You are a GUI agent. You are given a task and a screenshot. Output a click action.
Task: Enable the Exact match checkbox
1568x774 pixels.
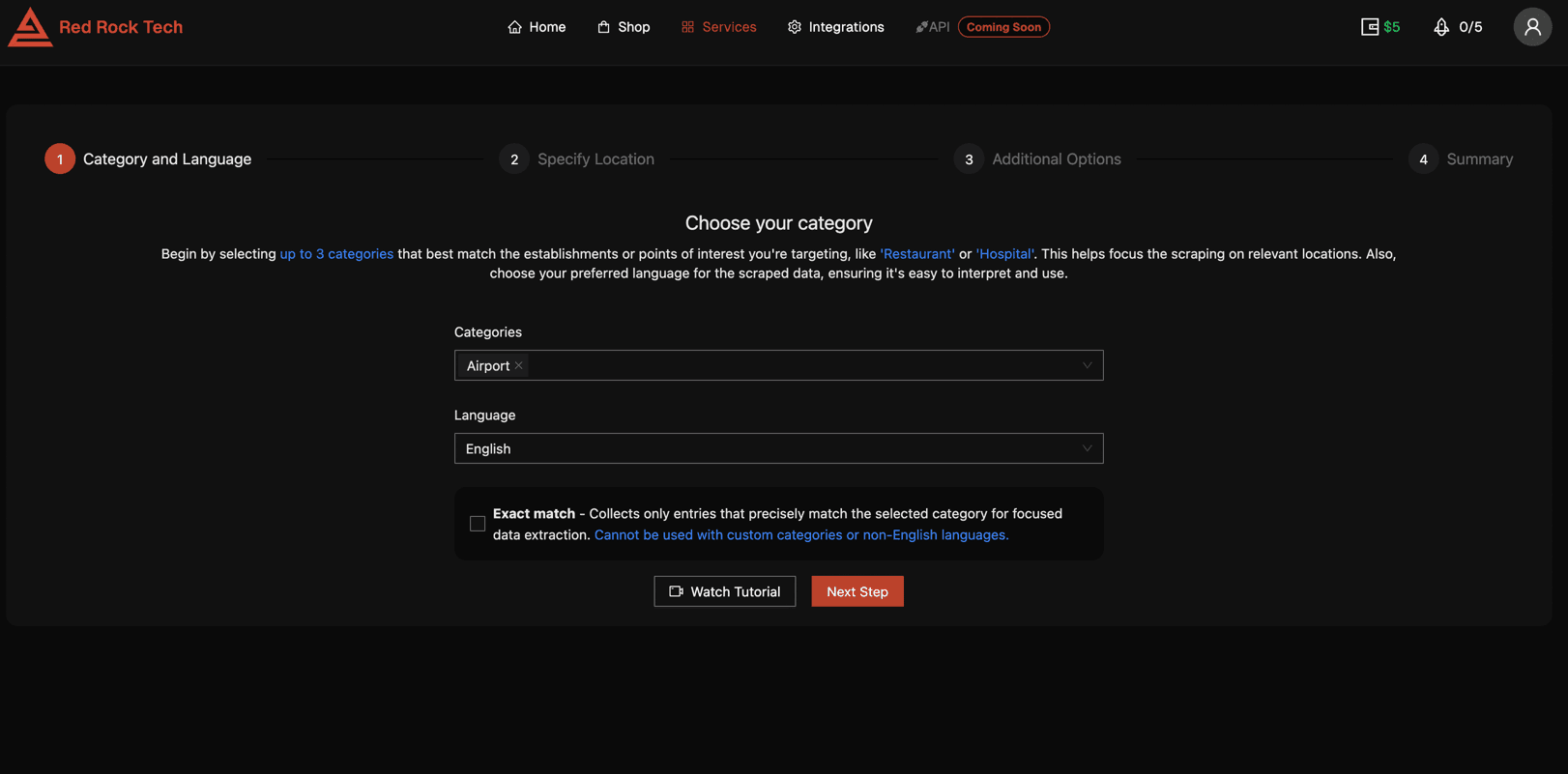478,524
